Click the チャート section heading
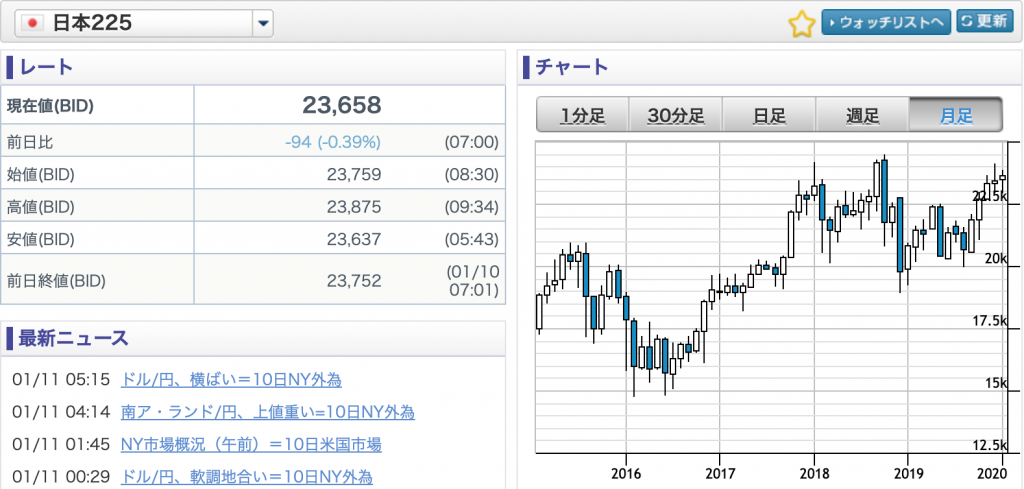The height and width of the screenshot is (489, 1024). pos(571,67)
